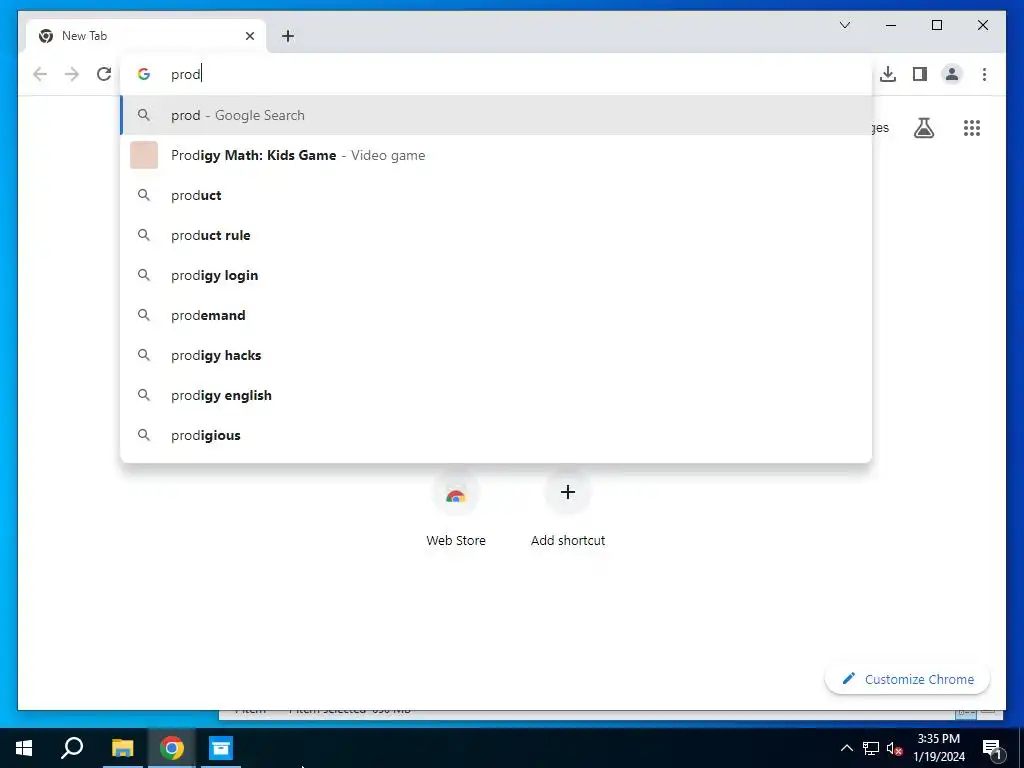Click the Prodigy Math game thumbnail
Screen dimensions: 1024x768
coord(144,155)
